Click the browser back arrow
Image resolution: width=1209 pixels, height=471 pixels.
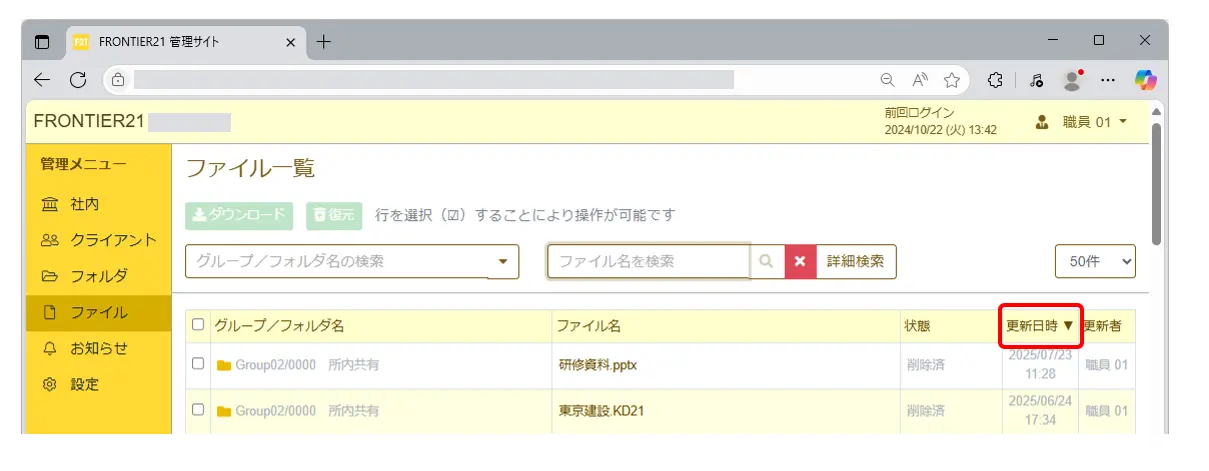click(x=42, y=79)
